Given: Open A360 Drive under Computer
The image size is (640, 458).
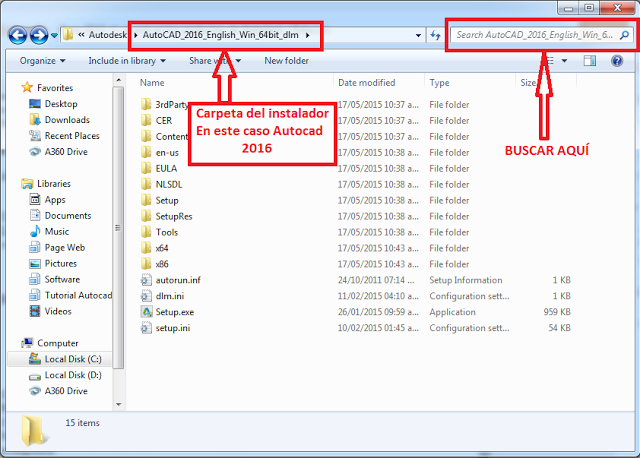Looking at the screenshot, I should pos(66,391).
